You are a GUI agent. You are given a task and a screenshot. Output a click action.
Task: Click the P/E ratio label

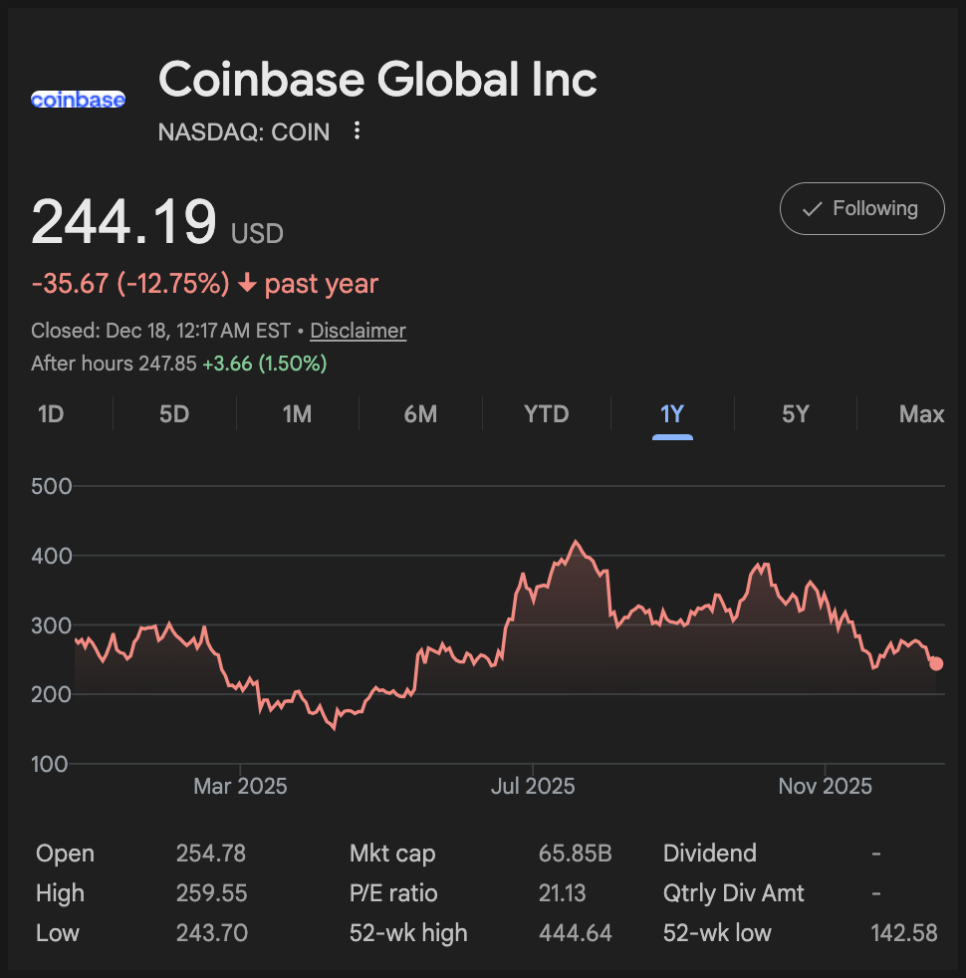click(x=393, y=893)
